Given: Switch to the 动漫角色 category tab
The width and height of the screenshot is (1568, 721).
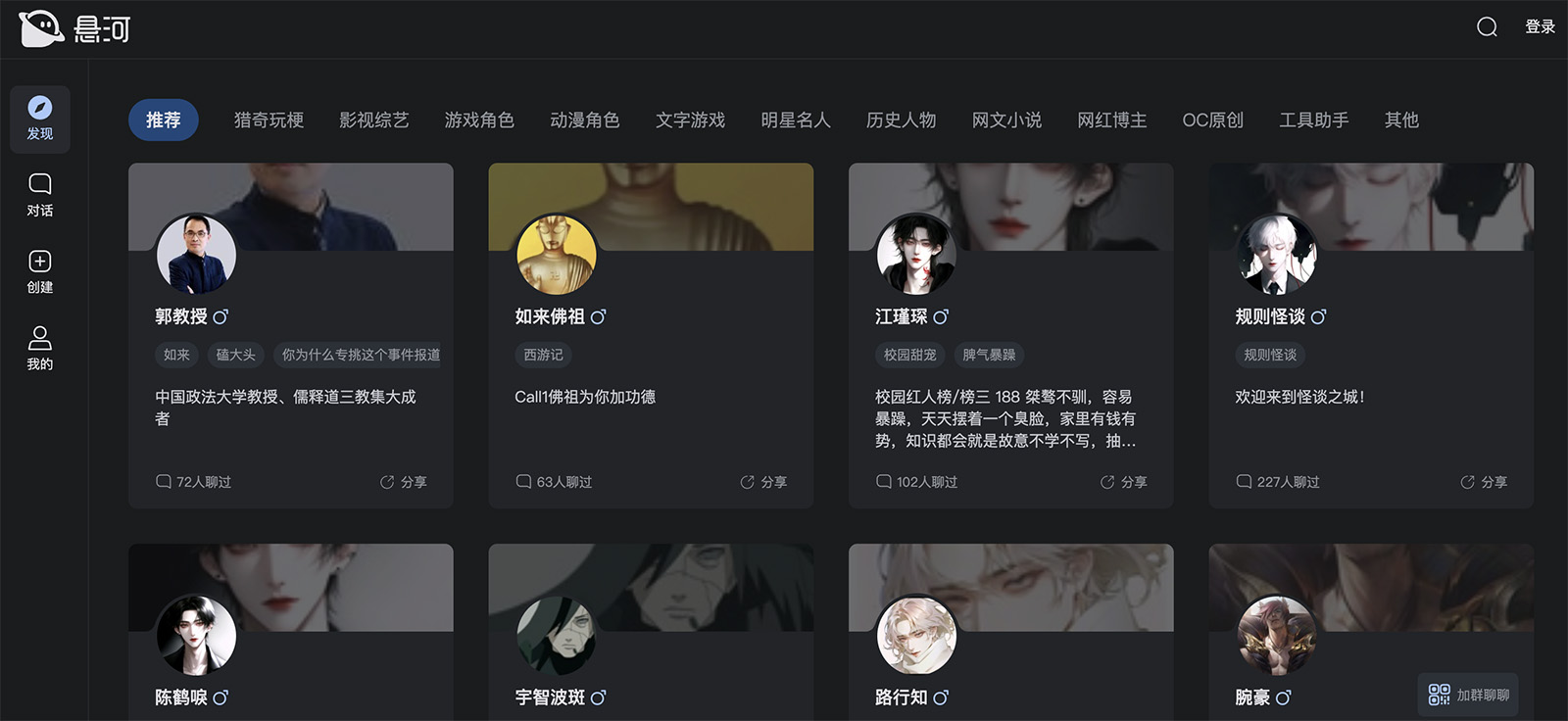Looking at the screenshot, I should click(x=585, y=120).
